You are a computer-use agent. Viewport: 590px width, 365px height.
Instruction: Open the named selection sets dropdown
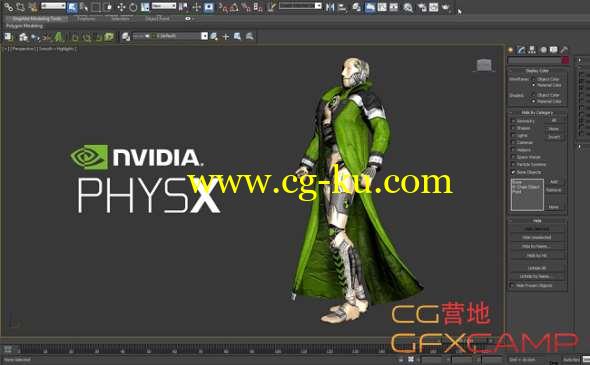tap(300, 6)
